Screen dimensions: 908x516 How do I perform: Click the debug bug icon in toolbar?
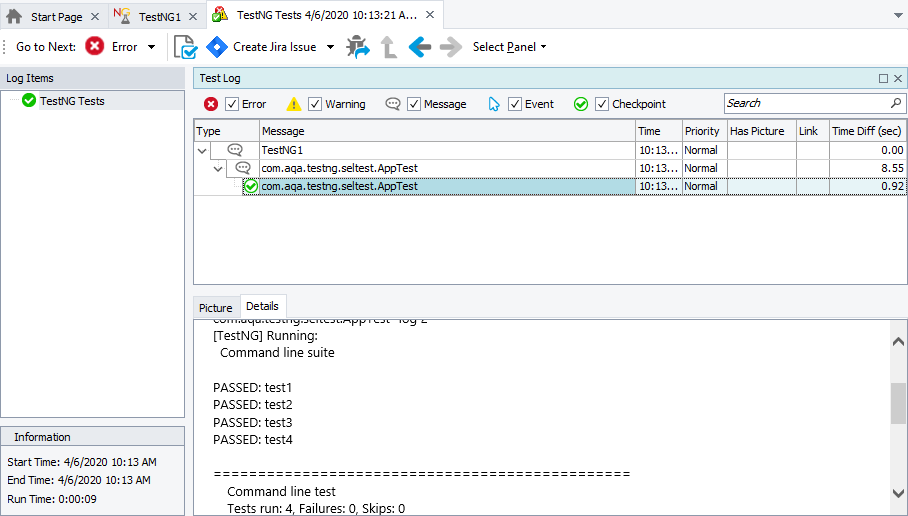point(357,47)
